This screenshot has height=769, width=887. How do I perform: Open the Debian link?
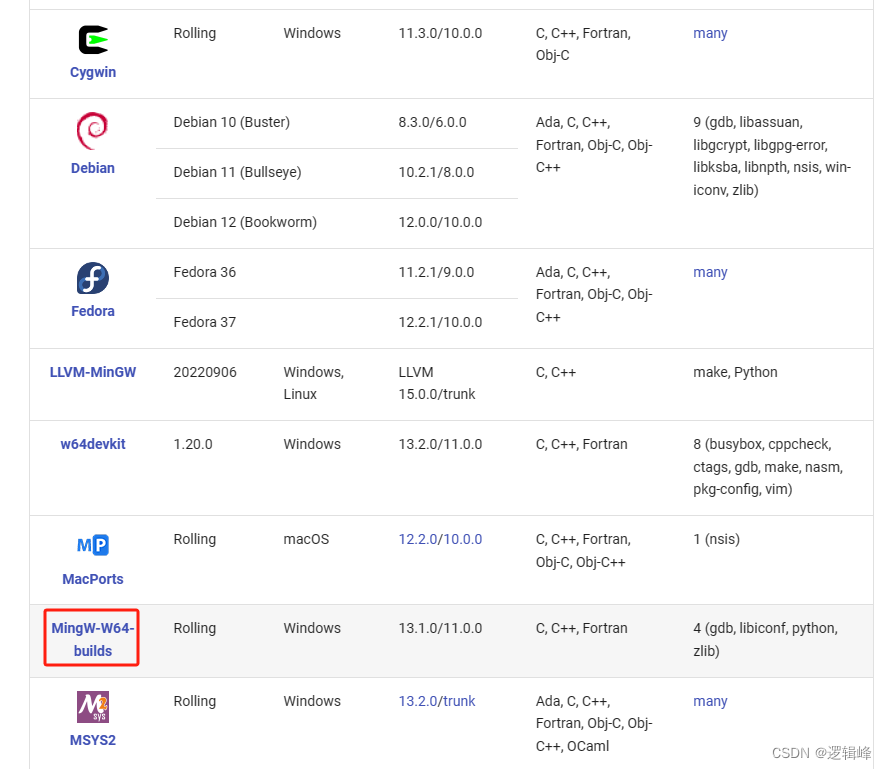93,168
